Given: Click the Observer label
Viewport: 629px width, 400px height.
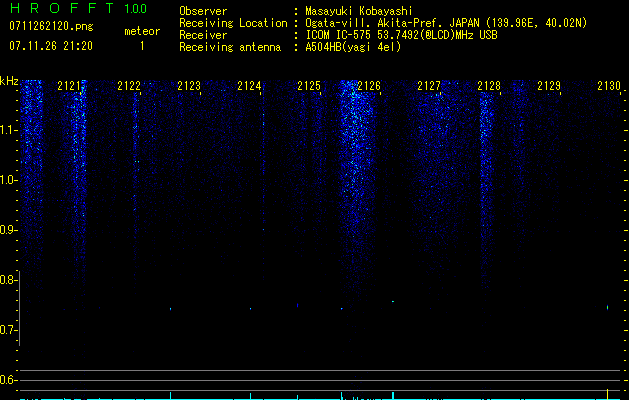Looking at the screenshot, I should pos(203,11).
